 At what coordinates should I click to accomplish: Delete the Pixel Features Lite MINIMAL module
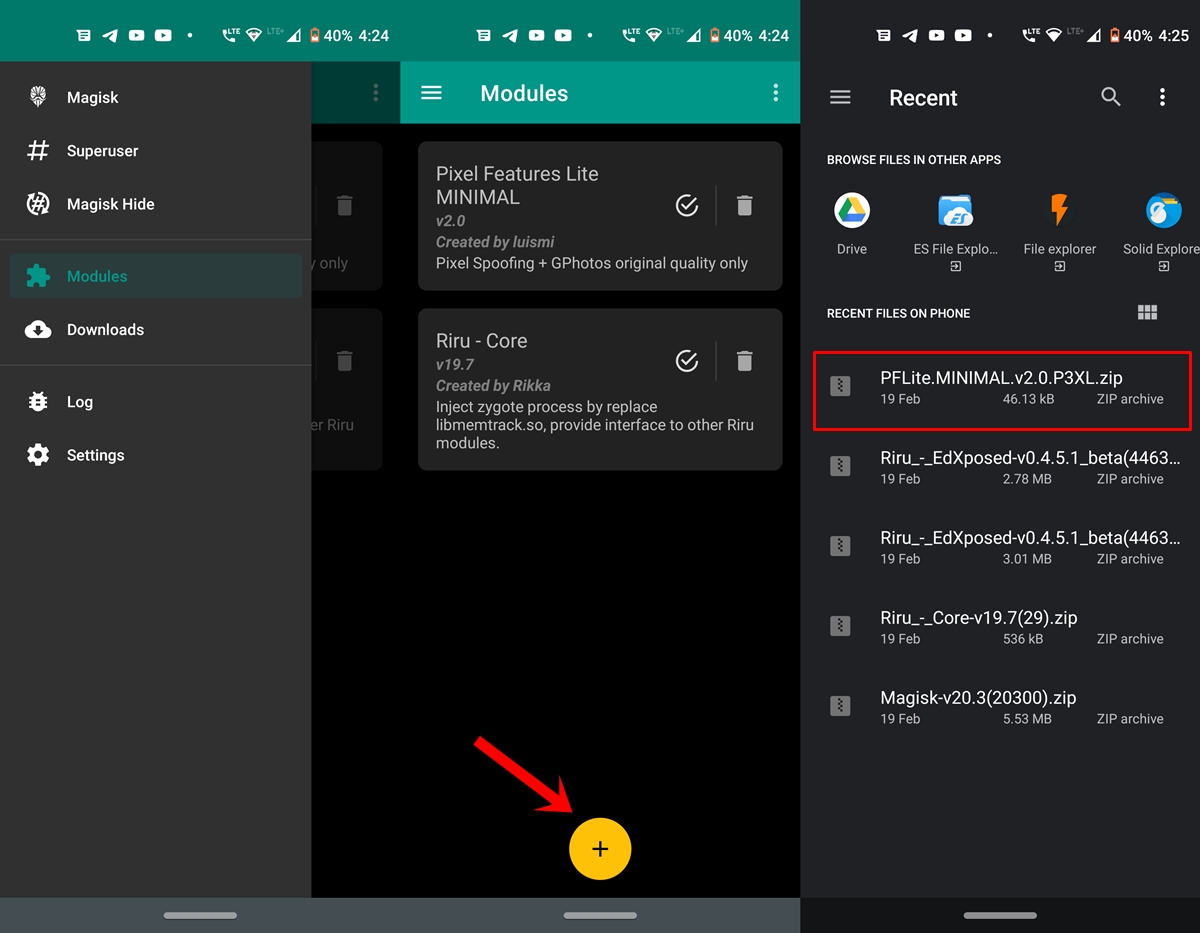coord(744,206)
